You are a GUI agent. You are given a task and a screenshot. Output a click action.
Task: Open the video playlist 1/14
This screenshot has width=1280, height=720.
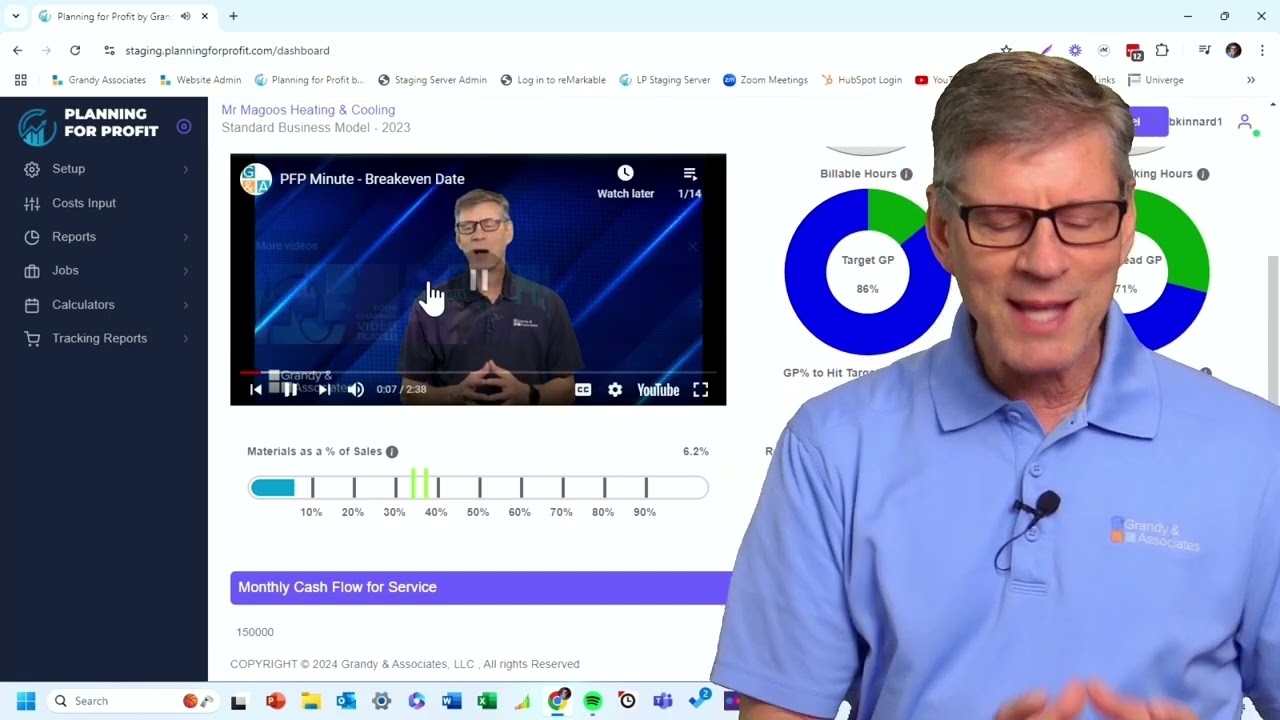tap(690, 182)
